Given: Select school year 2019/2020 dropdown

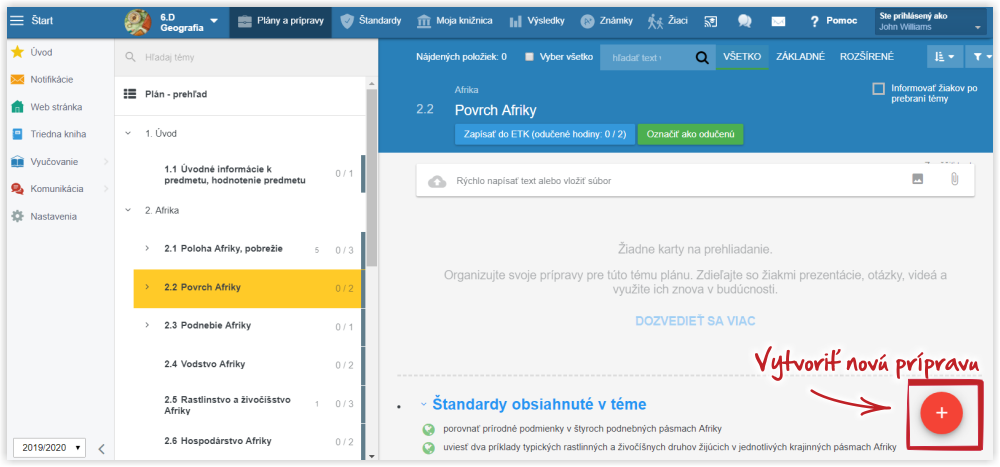Looking at the screenshot, I should pos(49,448).
